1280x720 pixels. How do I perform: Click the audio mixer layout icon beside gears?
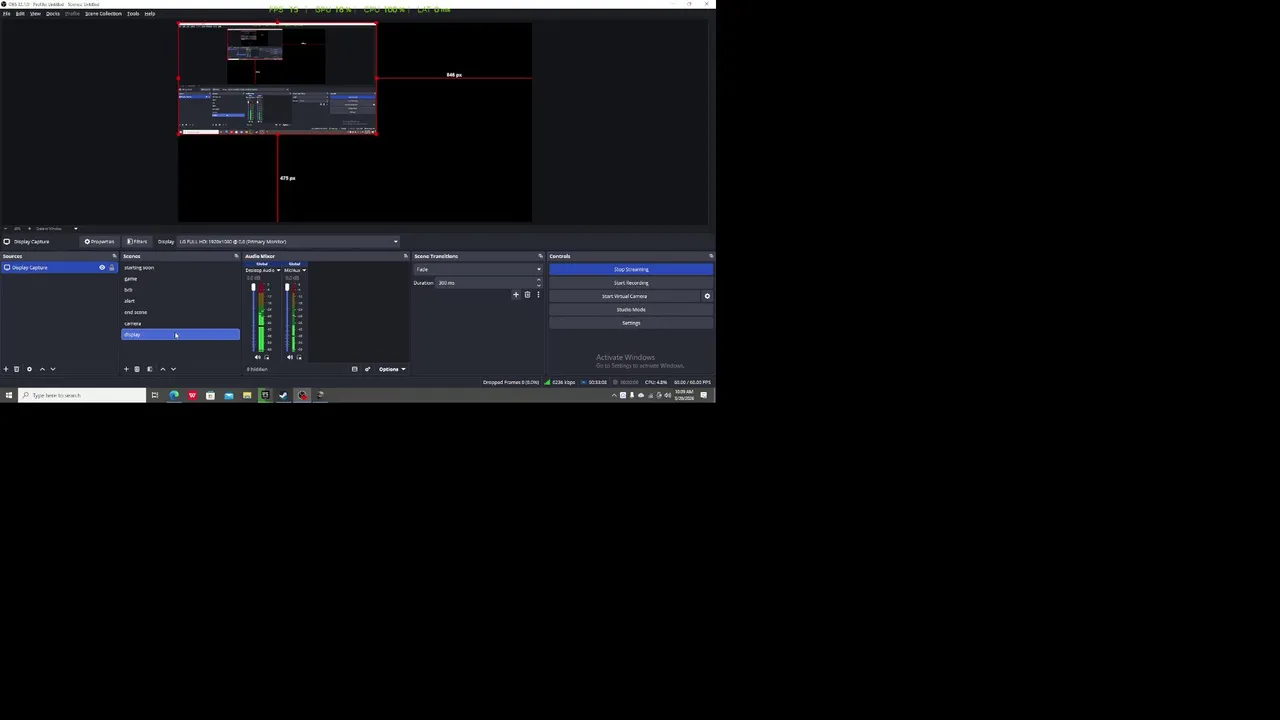point(354,369)
